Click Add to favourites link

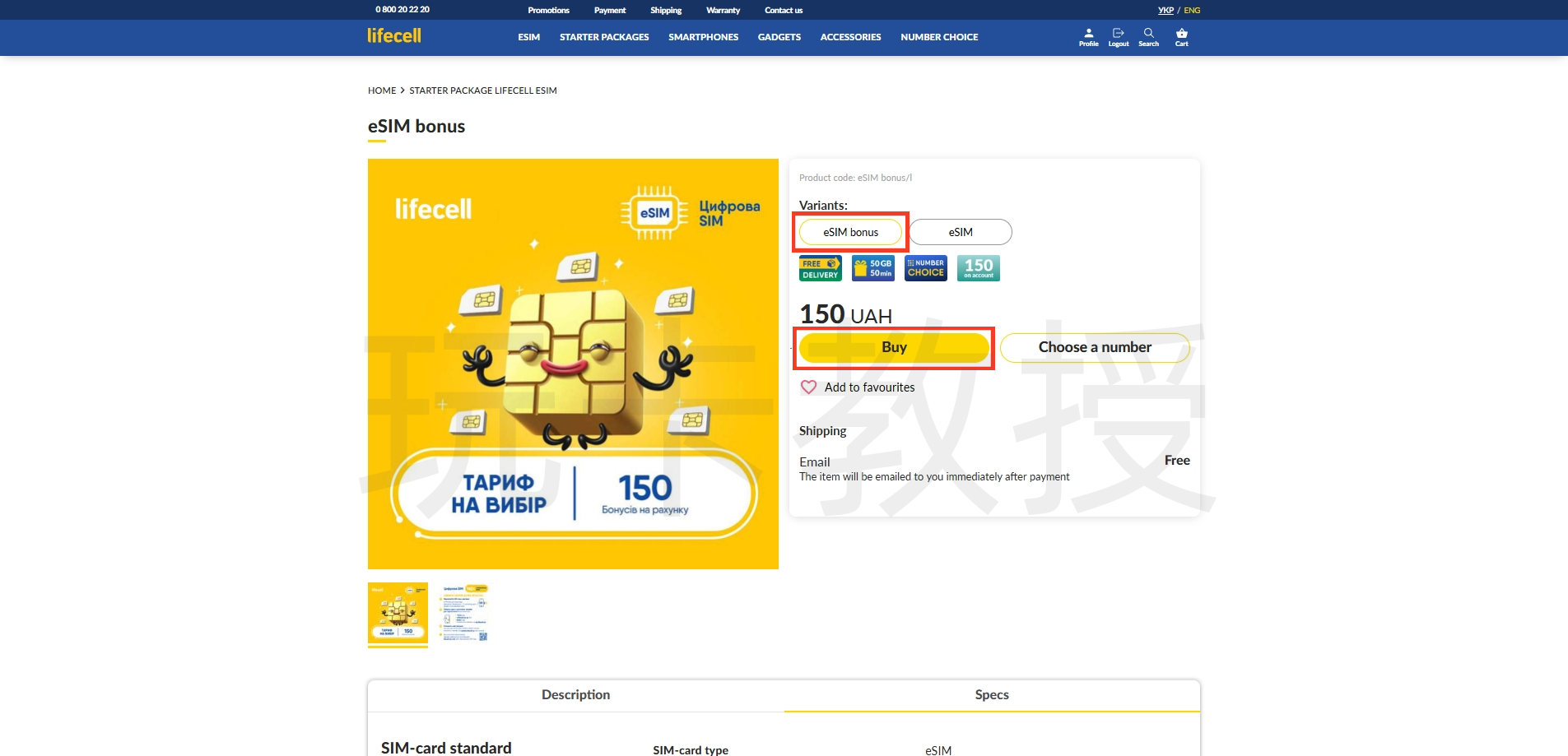tap(869, 387)
